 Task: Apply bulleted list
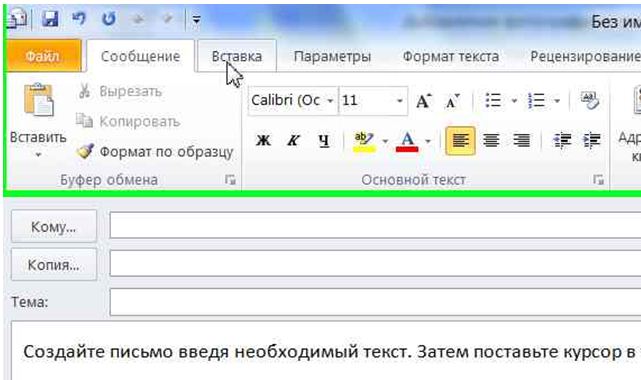point(493,100)
